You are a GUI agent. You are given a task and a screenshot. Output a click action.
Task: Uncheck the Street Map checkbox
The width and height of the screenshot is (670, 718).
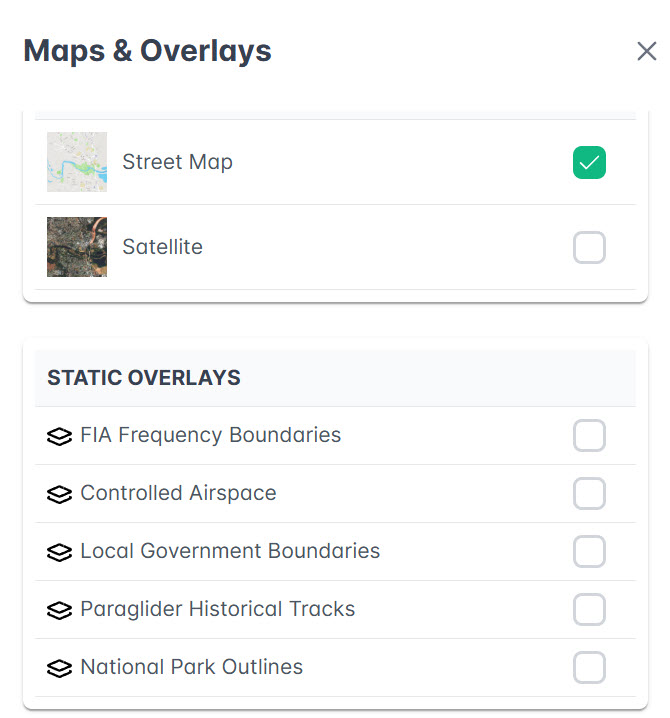(x=589, y=163)
